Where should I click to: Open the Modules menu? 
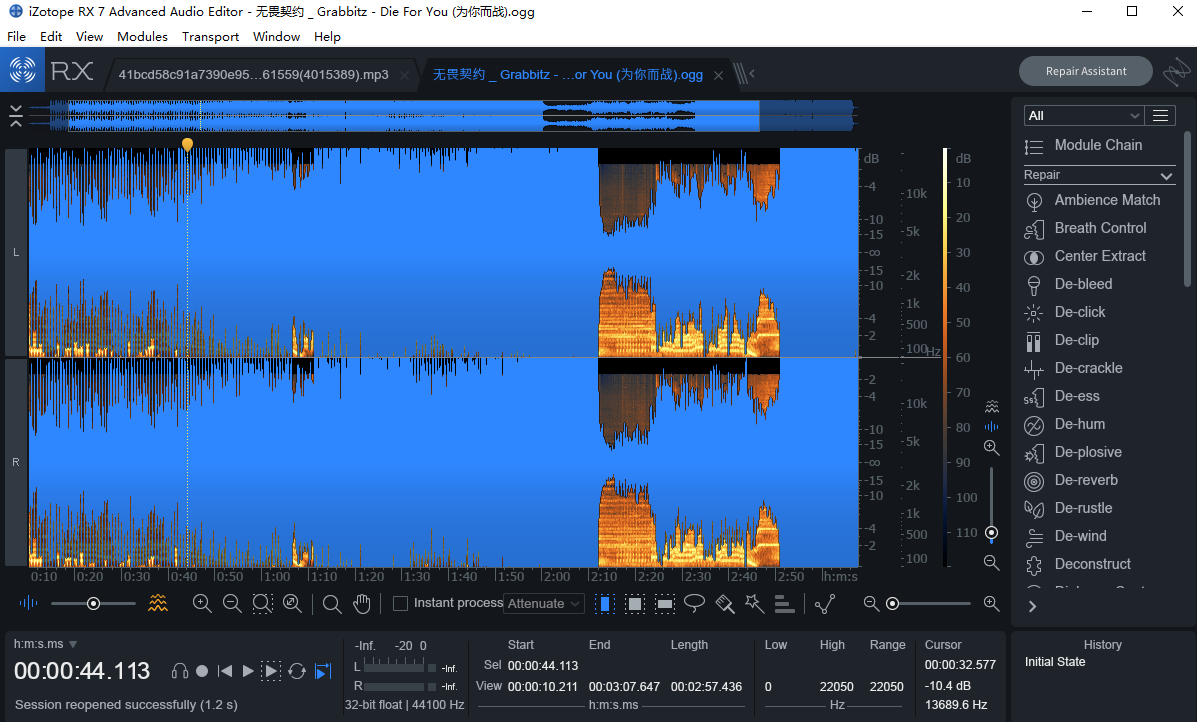[142, 37]
